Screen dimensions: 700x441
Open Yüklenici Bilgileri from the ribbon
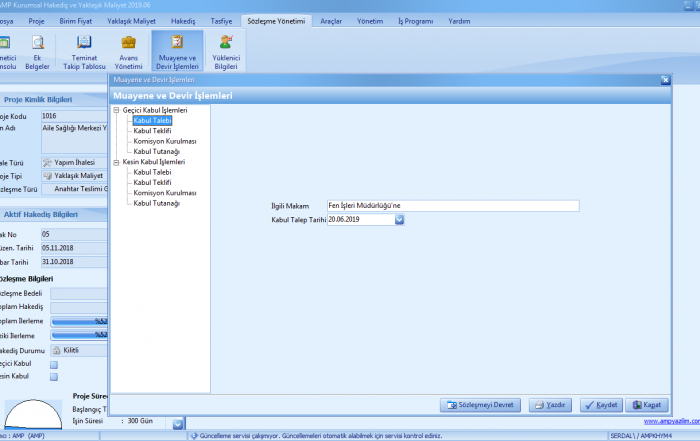226,51
